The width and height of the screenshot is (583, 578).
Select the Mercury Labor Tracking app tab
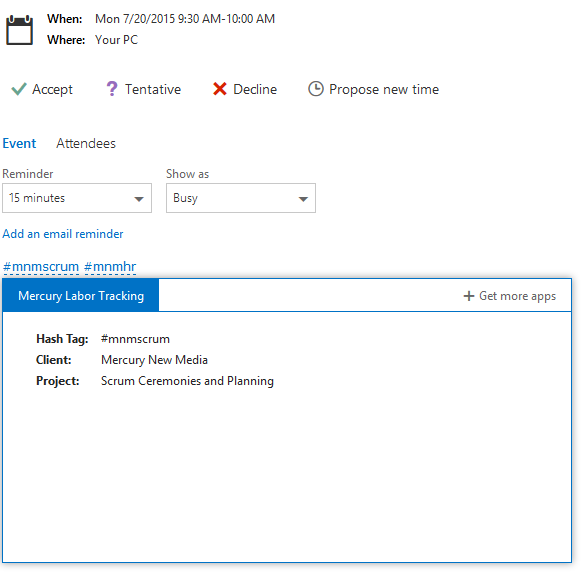point(81,296)
